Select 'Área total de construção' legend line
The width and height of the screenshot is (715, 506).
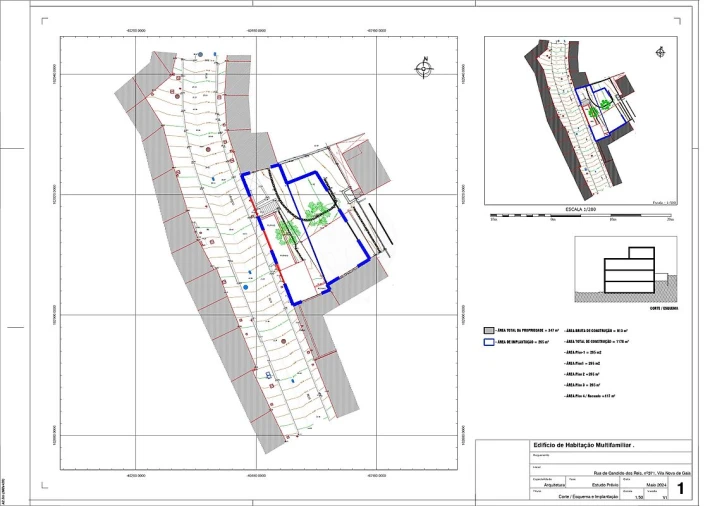point(596,342)
